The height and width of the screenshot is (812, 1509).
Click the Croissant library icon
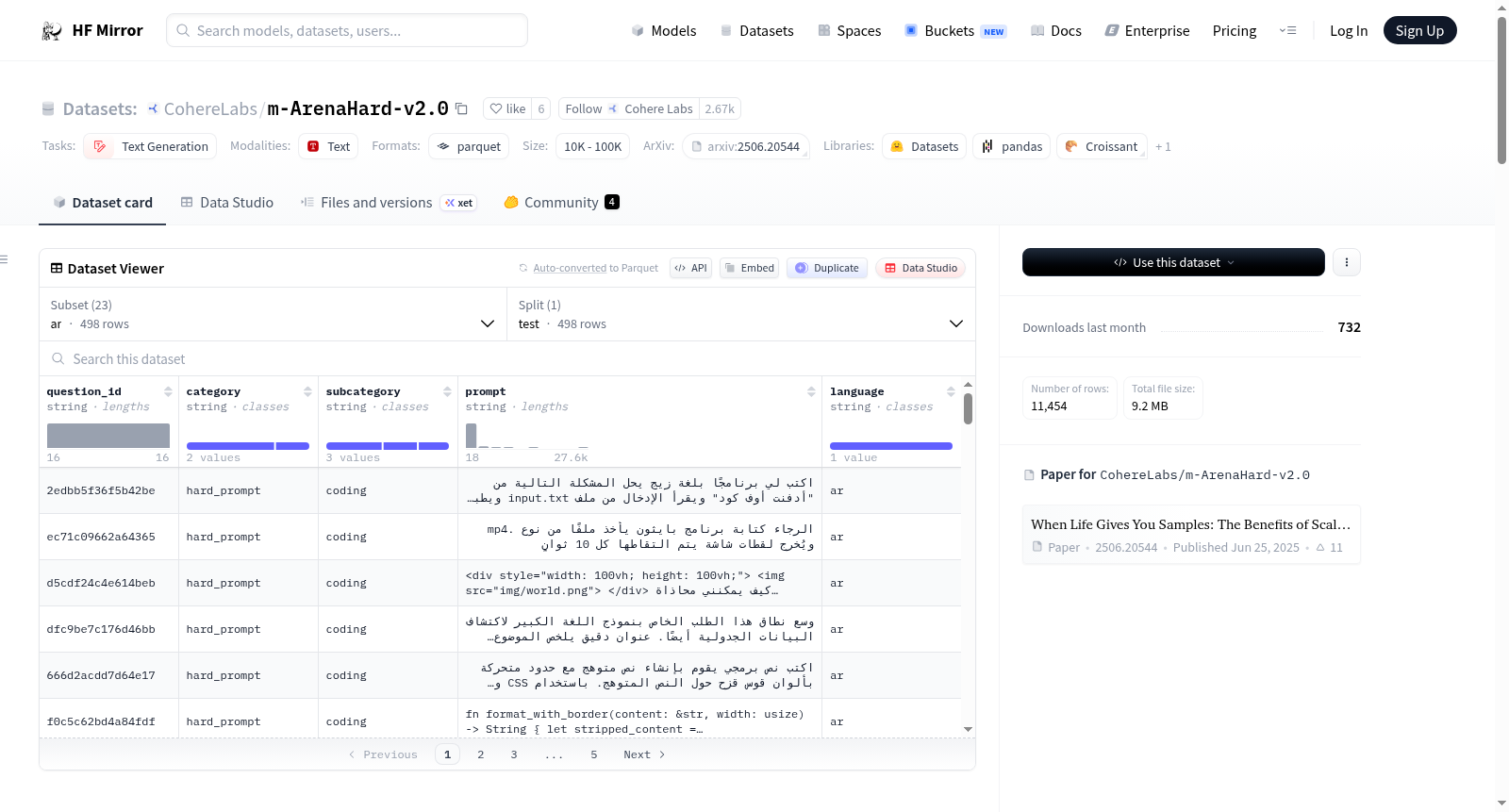coord(1071,146)
